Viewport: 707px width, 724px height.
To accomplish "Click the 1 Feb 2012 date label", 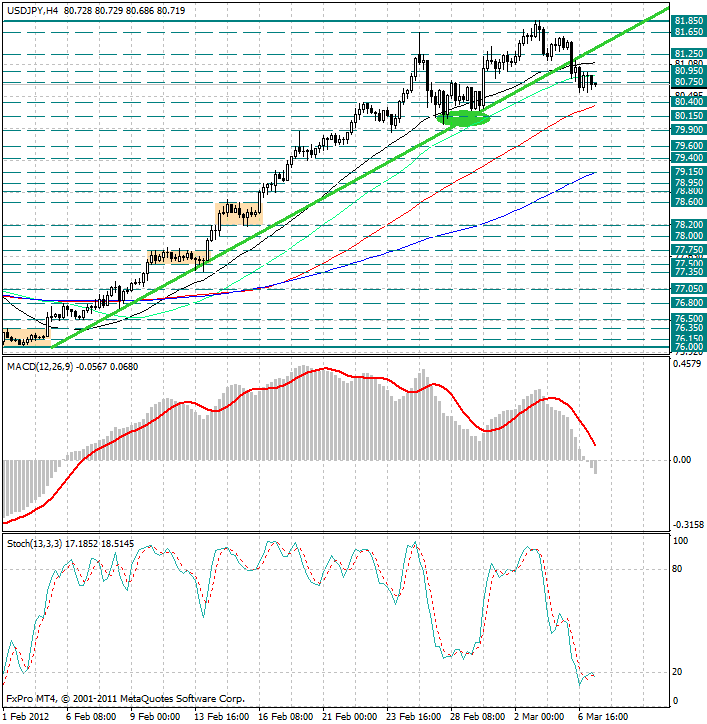I will pos(26,717).
